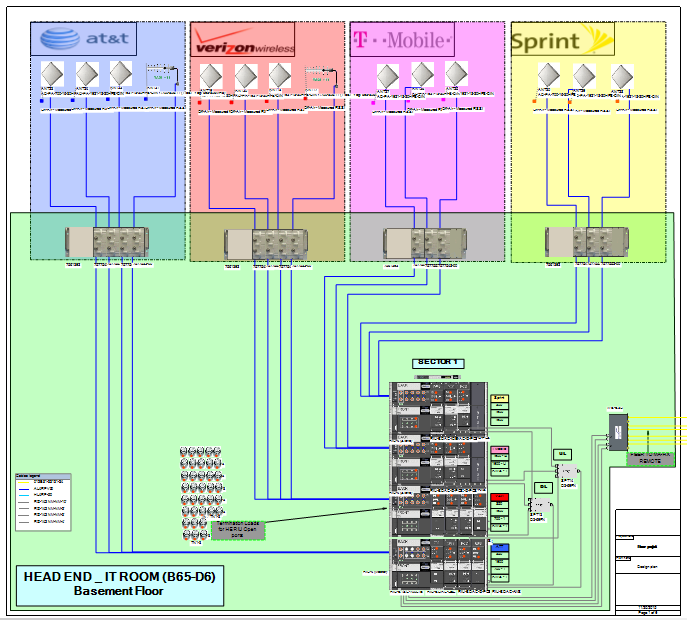687x620 pixels.
Task: Select middle antenna in Verizon section
Action: [245, 76]
